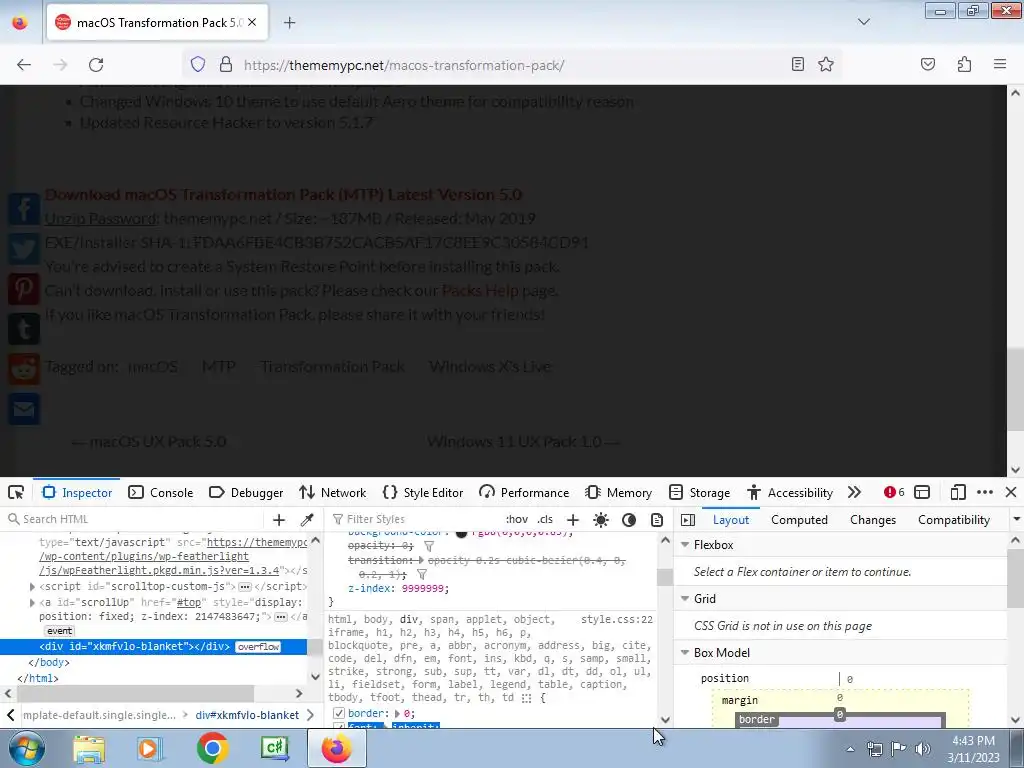Toggle Responsive Design Mode icon
Viewport: 1024px width, 768px height.
[x=958, y=492]
